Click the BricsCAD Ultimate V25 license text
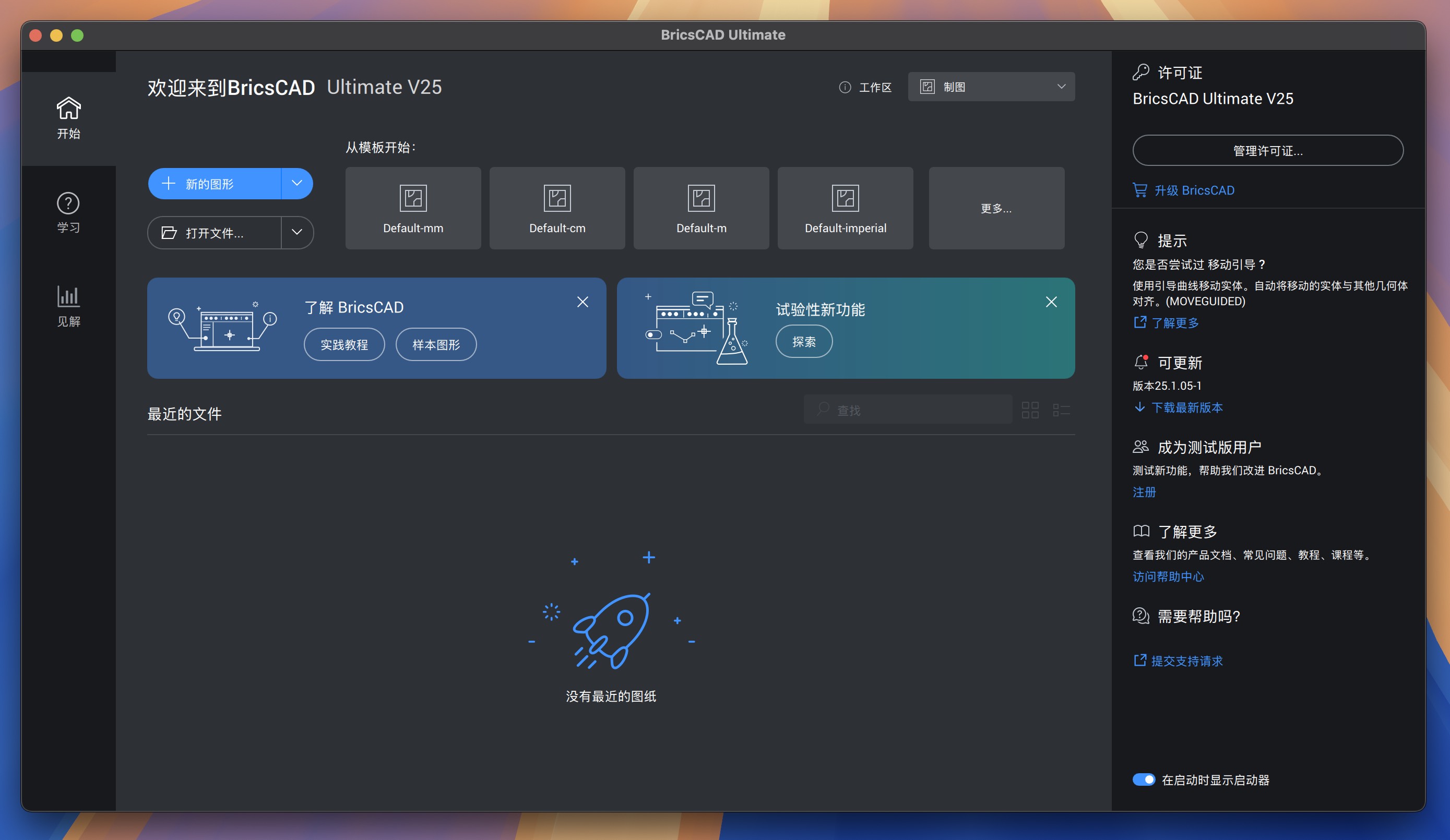This screenshot has height=840, width=1450. [1213, 99]
